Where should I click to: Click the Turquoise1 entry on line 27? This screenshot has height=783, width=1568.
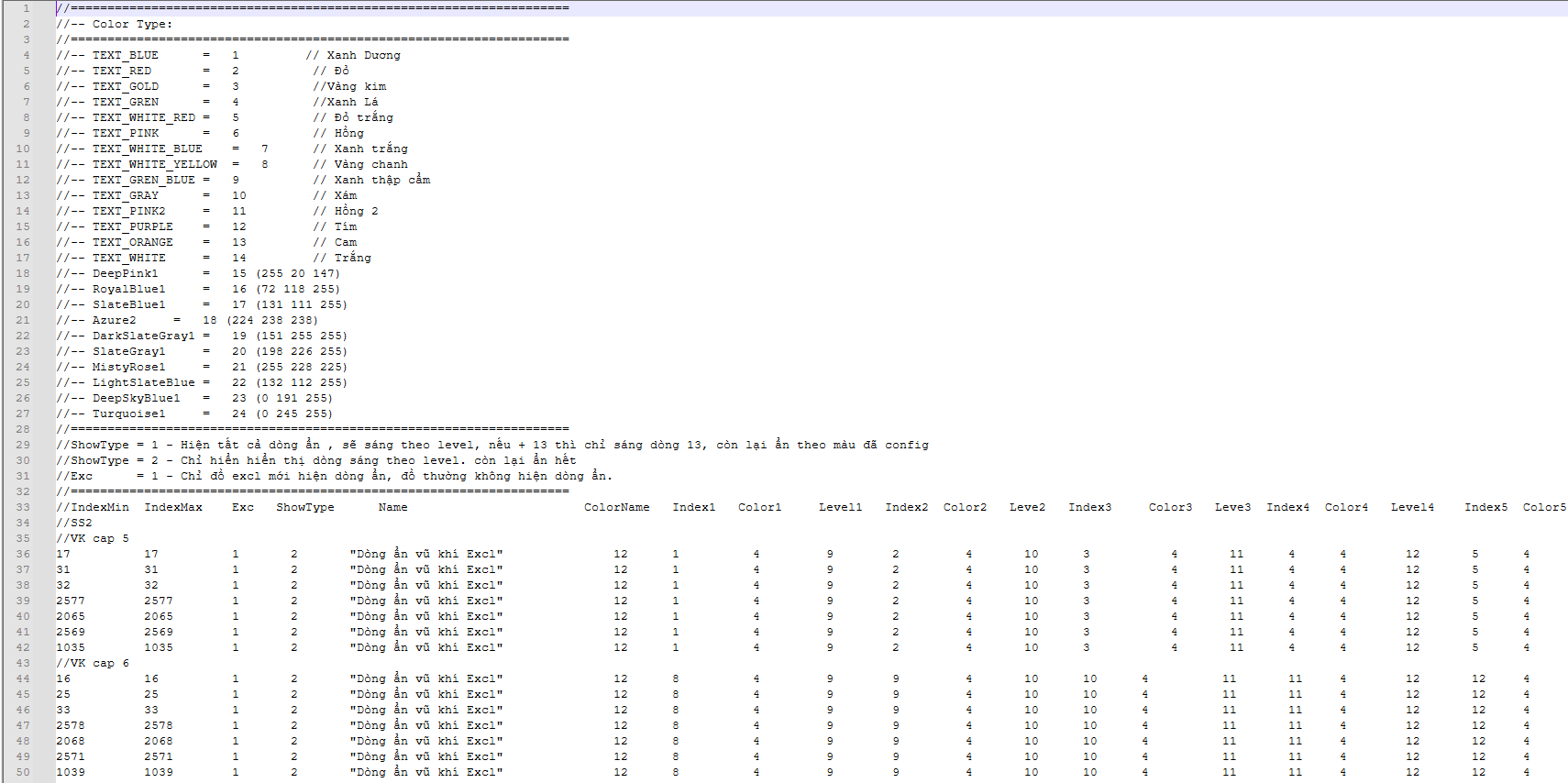pos(128,414)
